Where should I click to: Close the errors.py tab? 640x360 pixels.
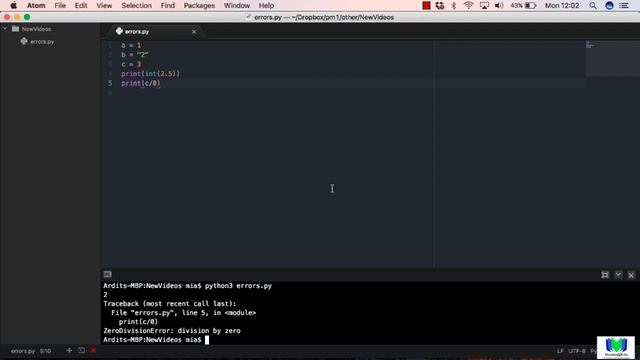pyautogui.click(x=194, y=31)
